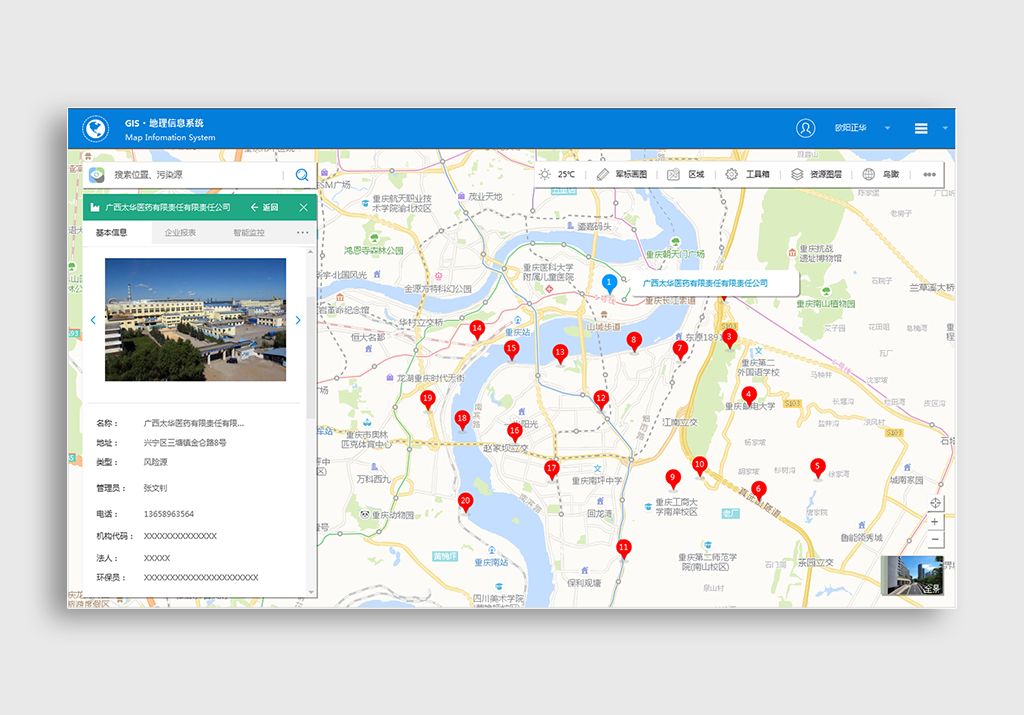Image resolution: width=1024 pixels, height=715 pixels.
Task: Select red map marker 13
Action: (x=560, y=353)
